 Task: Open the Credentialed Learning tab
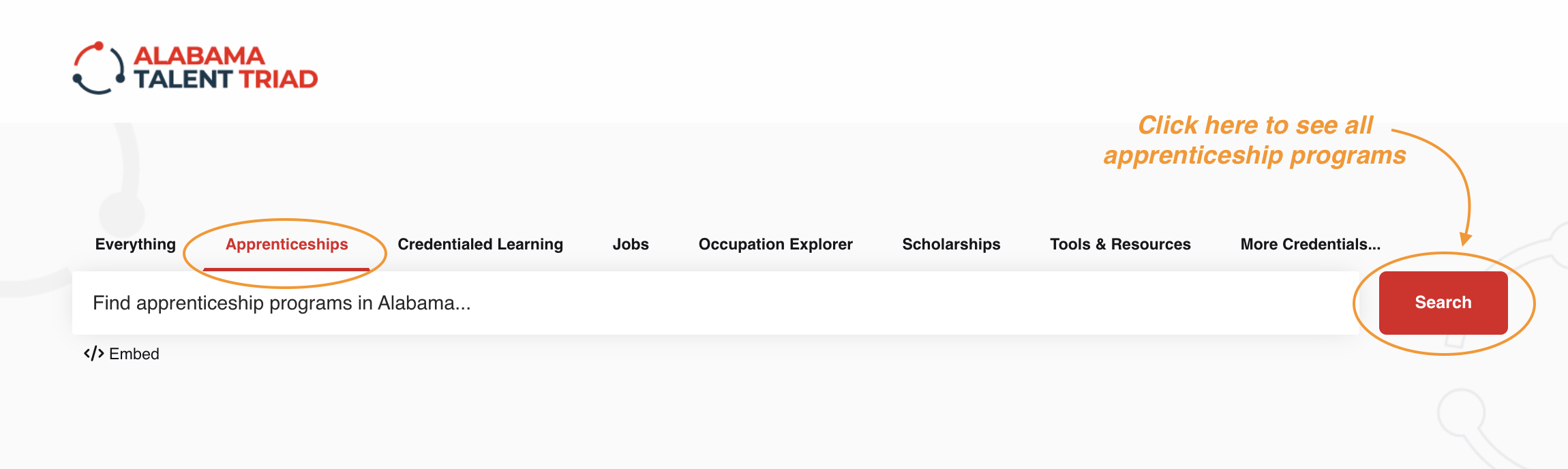(x=480, y=244)
